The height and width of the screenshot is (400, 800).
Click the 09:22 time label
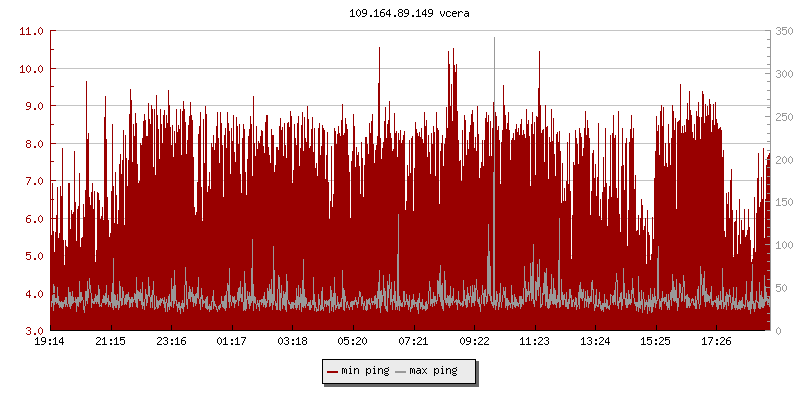[x=474, y=342]
